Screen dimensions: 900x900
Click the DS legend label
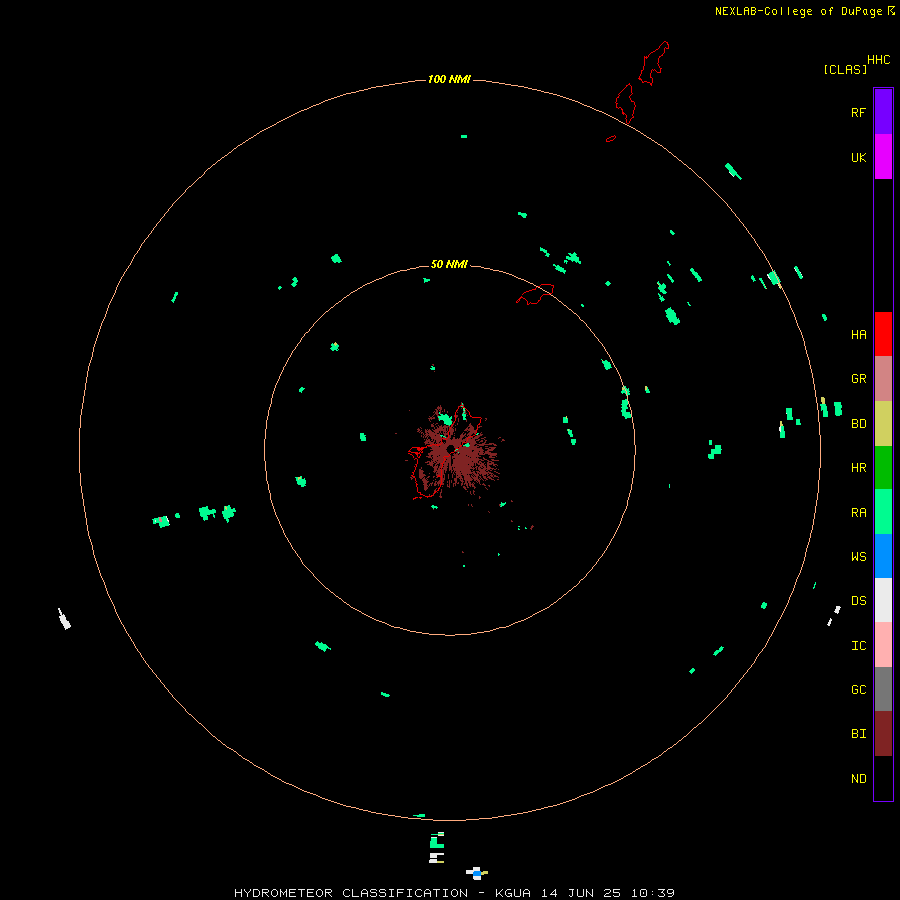(858, 601)
